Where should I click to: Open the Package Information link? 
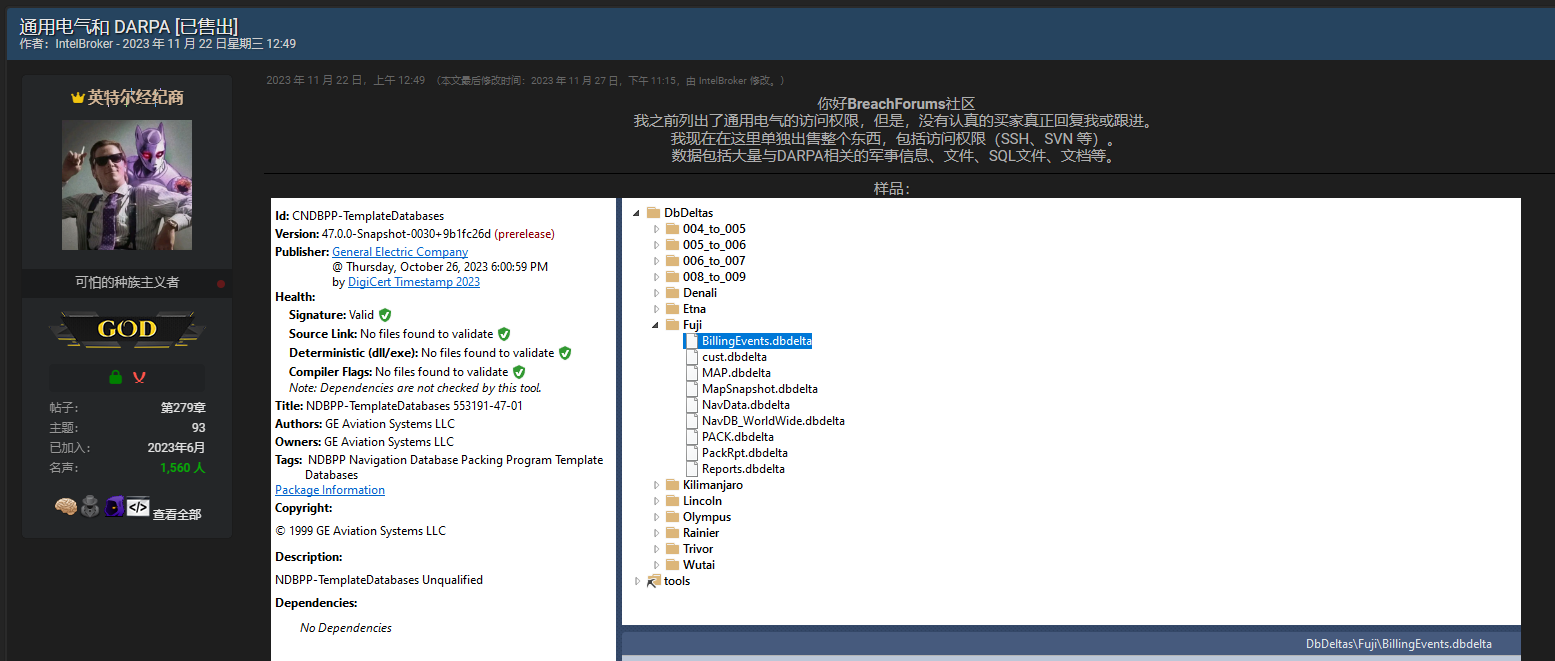click(330, 490)
